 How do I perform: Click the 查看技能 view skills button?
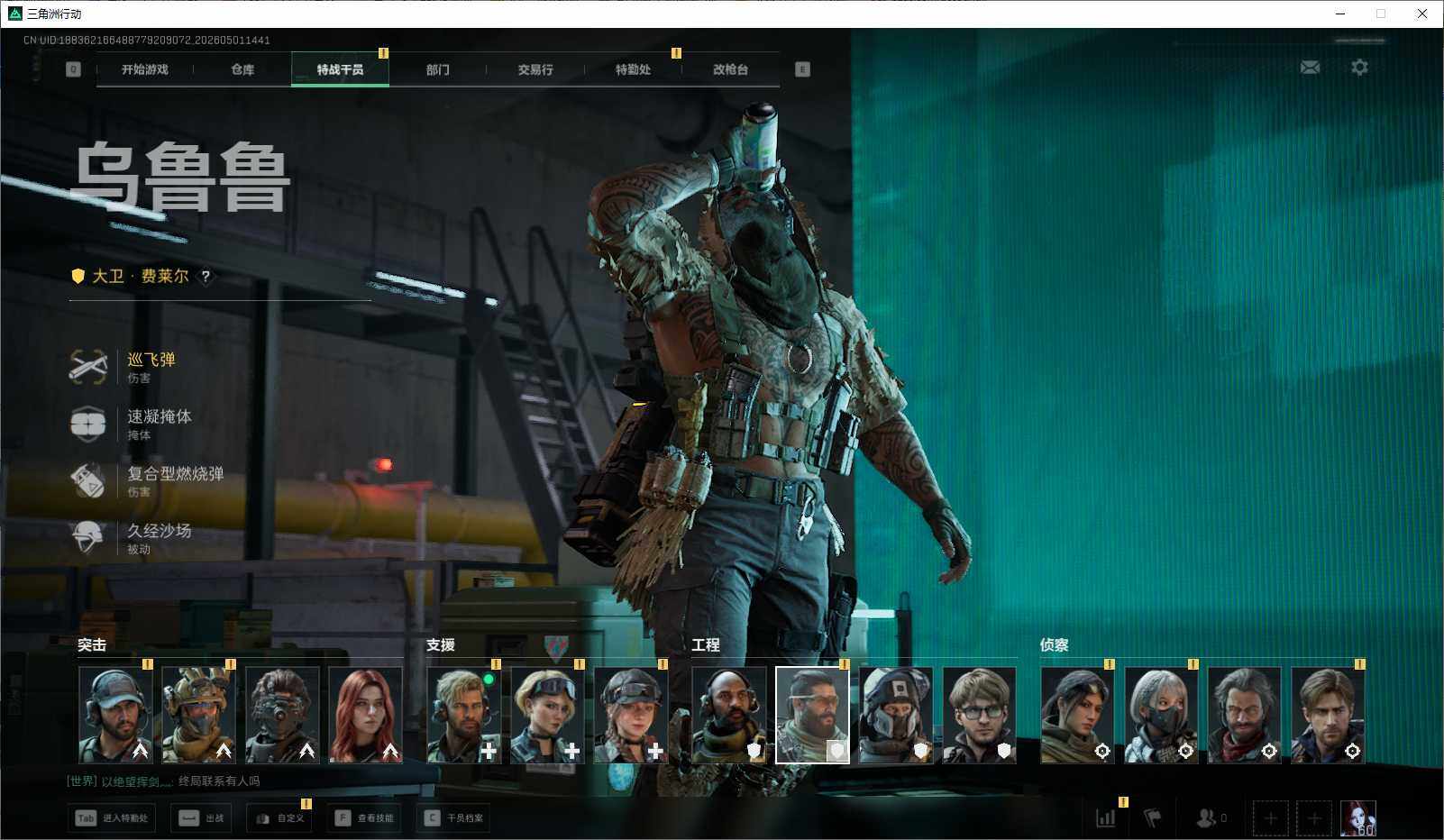tap(364, 818)
